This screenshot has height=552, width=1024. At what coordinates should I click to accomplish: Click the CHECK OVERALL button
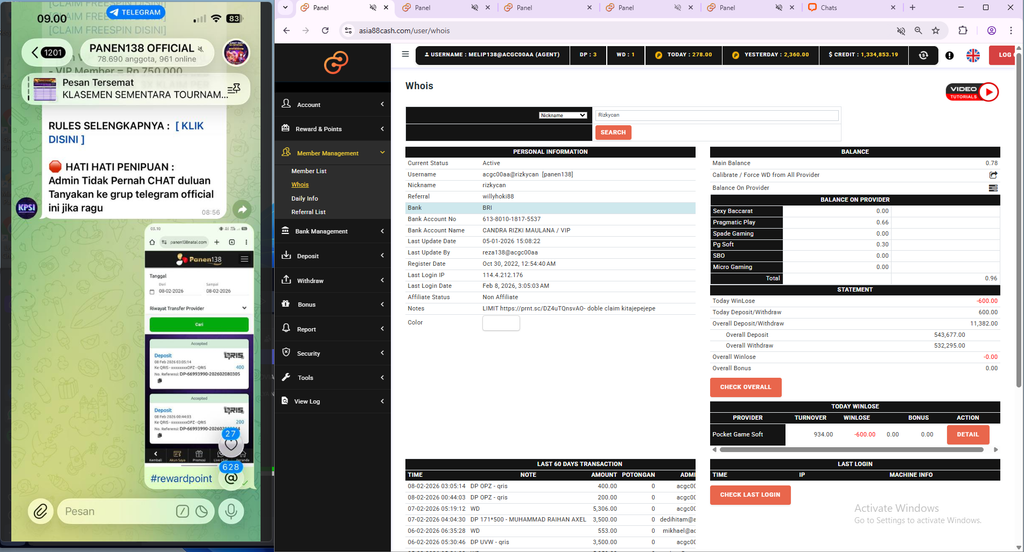tap(745, 387)
